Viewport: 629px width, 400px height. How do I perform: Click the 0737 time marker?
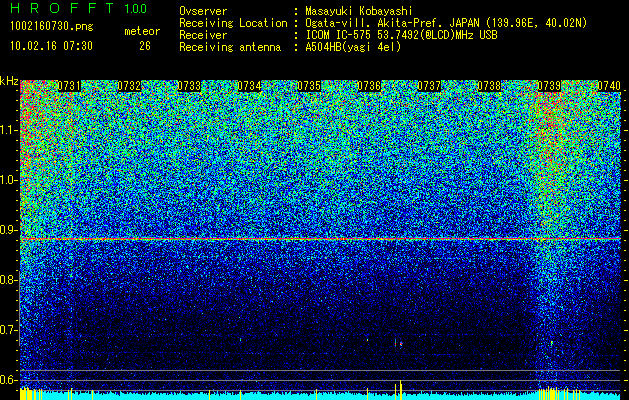(429, 86)
